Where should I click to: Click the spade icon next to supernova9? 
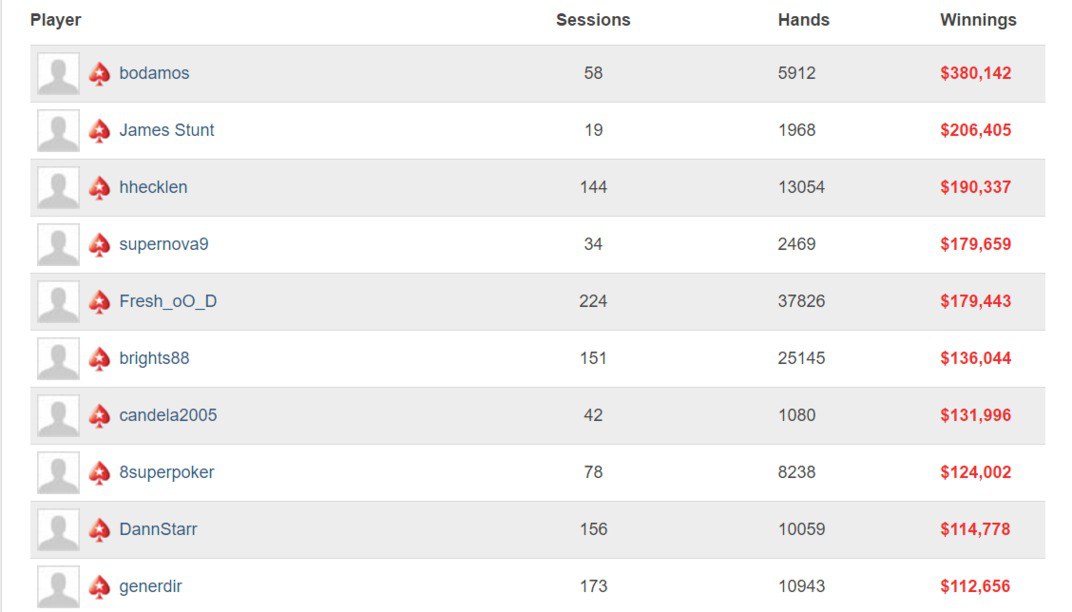click(99, 245)
